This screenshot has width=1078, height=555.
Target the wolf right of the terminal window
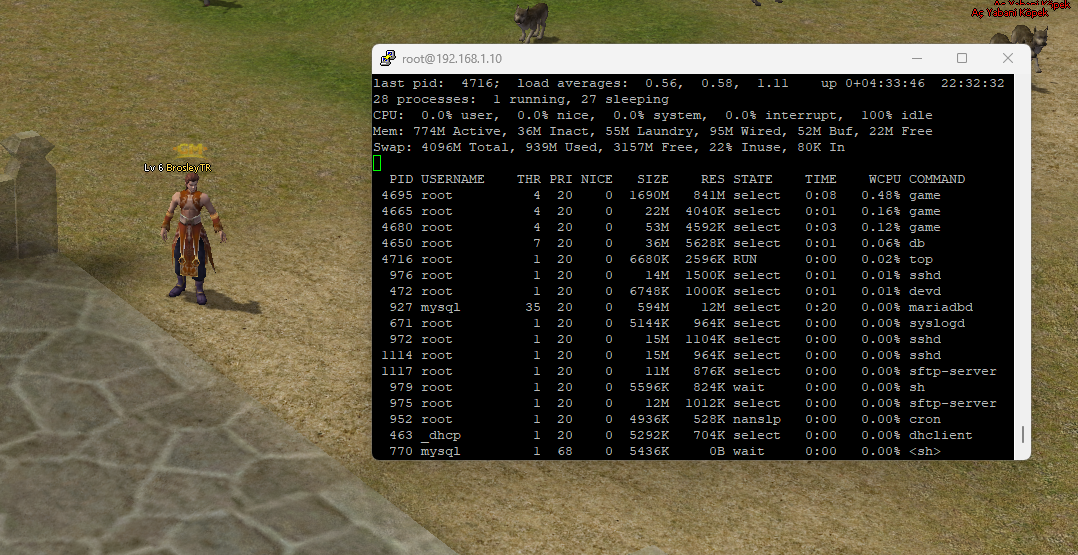click(x=1037, y=45)
